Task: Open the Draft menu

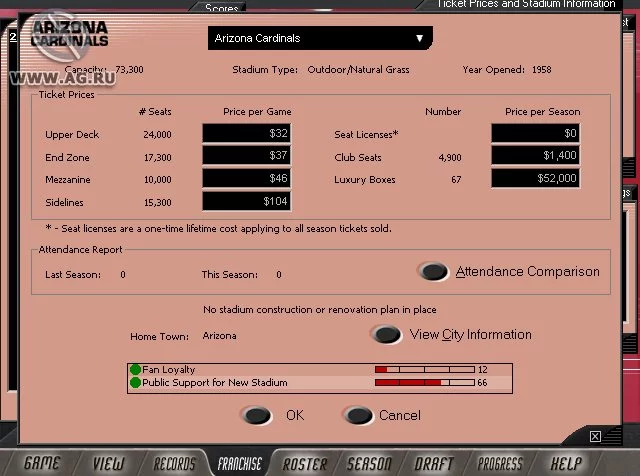Action: click(434, 463)
